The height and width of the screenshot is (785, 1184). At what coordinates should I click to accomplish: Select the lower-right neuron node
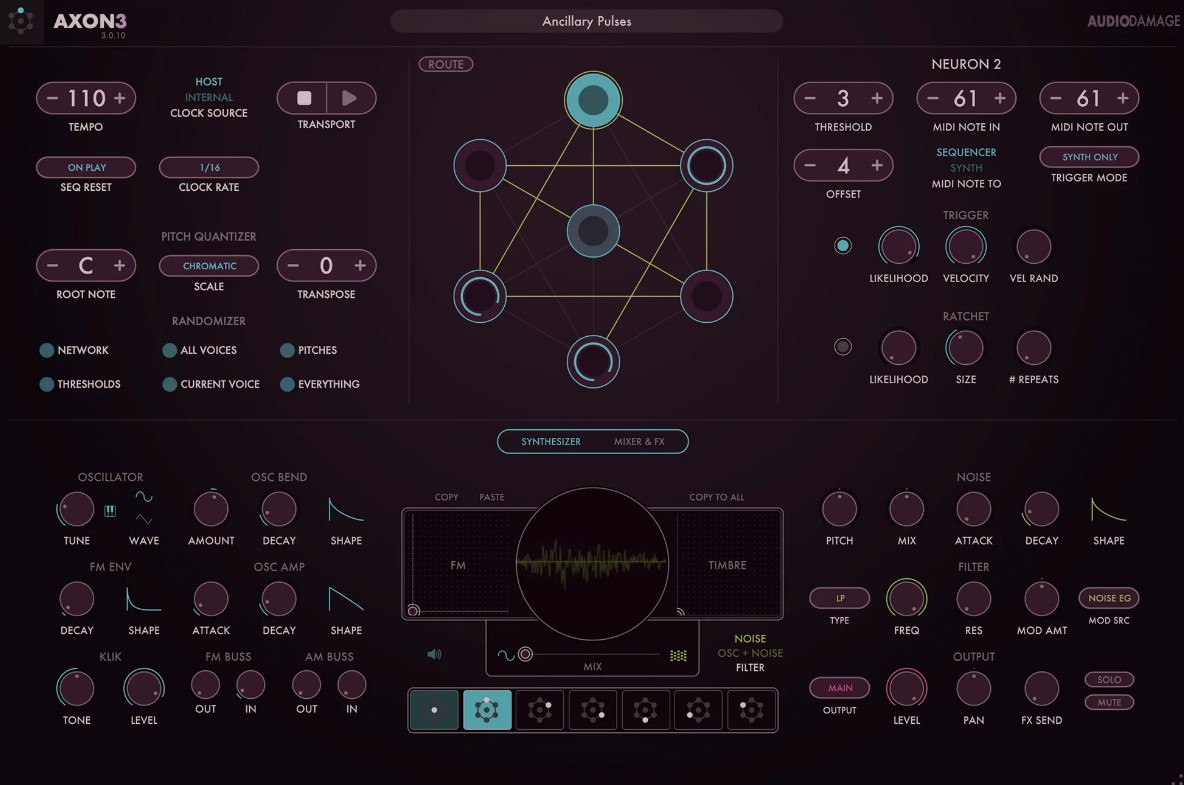707,297
